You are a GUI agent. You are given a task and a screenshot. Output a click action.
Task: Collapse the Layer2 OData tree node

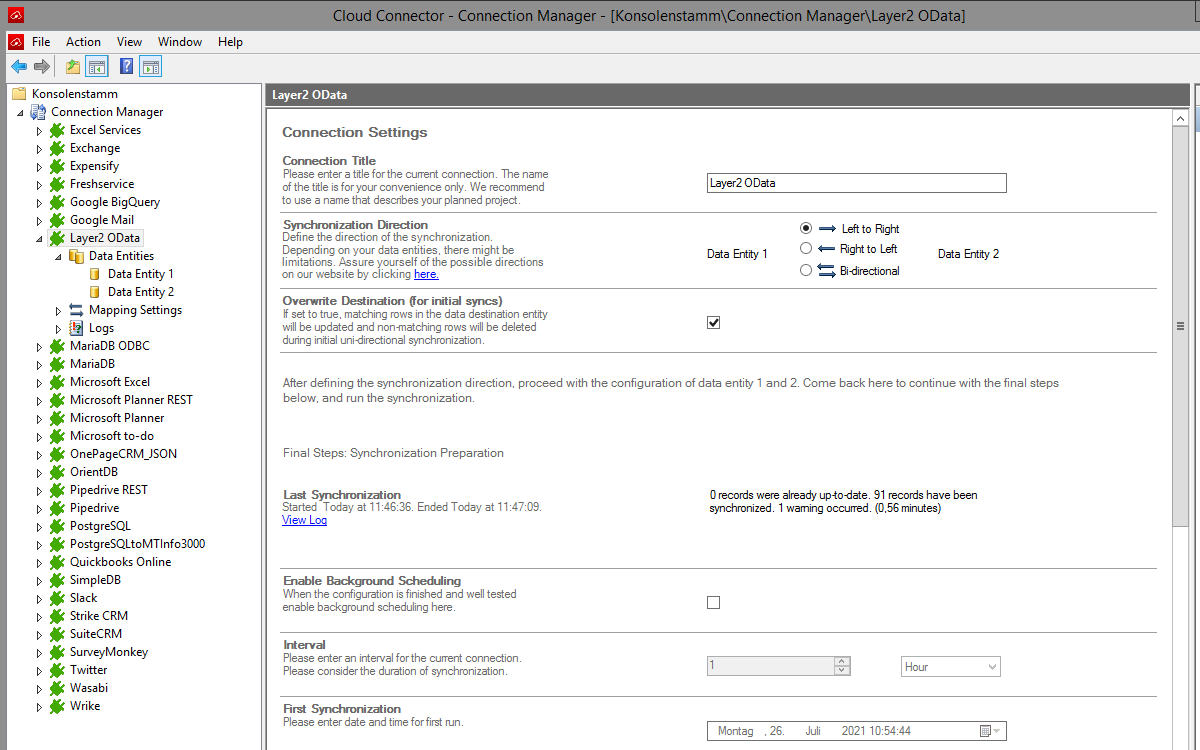pyautogui.click(x=40, y=239)
